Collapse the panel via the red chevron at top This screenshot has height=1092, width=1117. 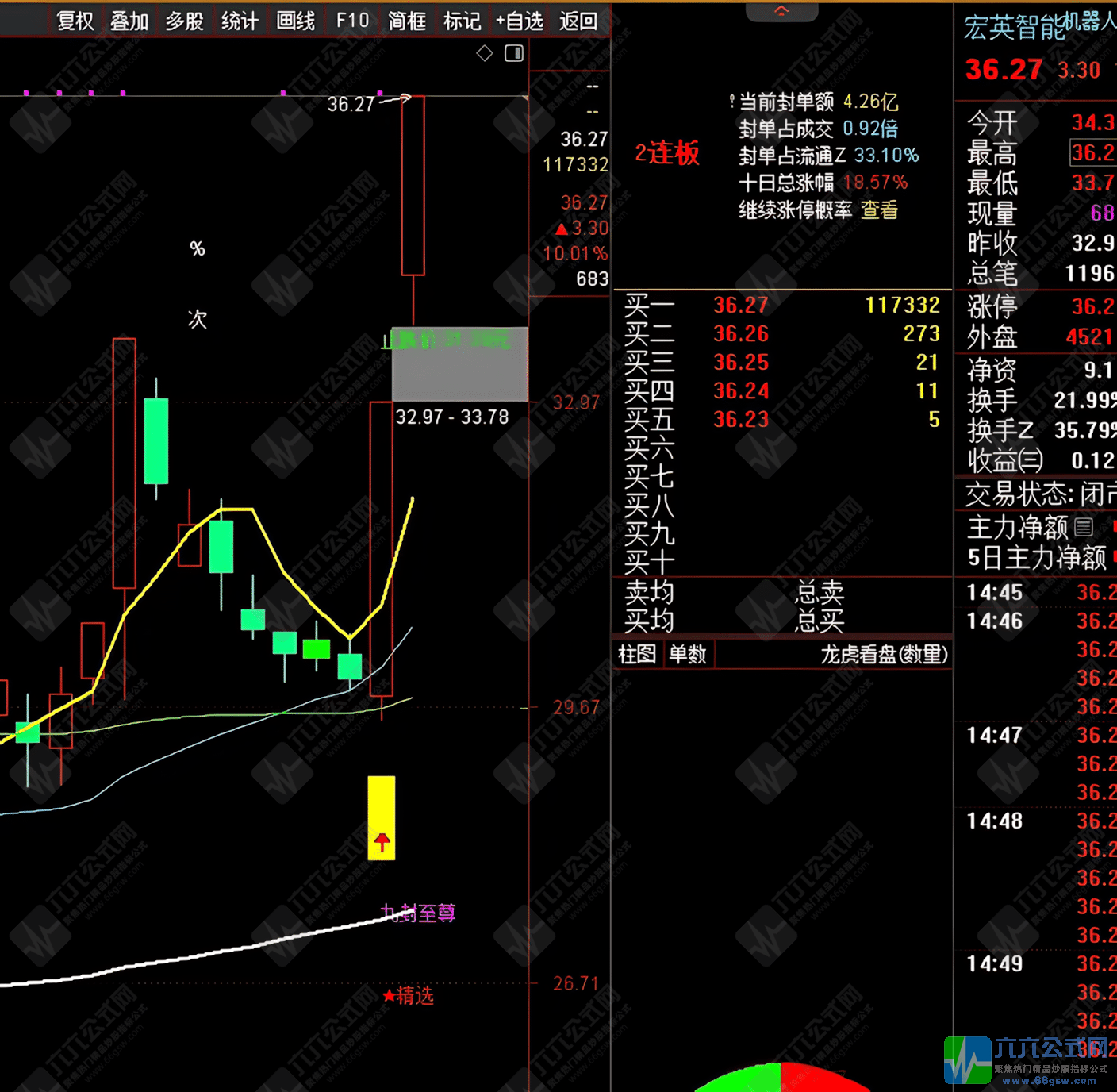(781, 10)
